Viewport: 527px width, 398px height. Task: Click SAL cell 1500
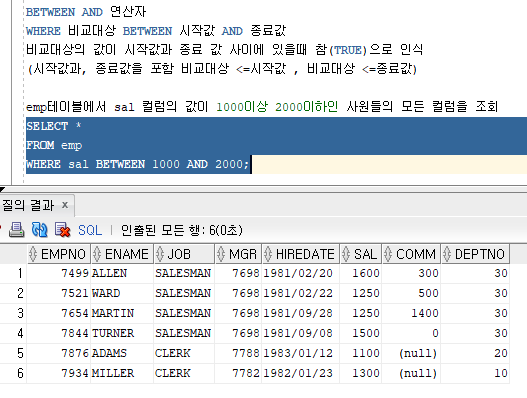[x=361, y=333]
